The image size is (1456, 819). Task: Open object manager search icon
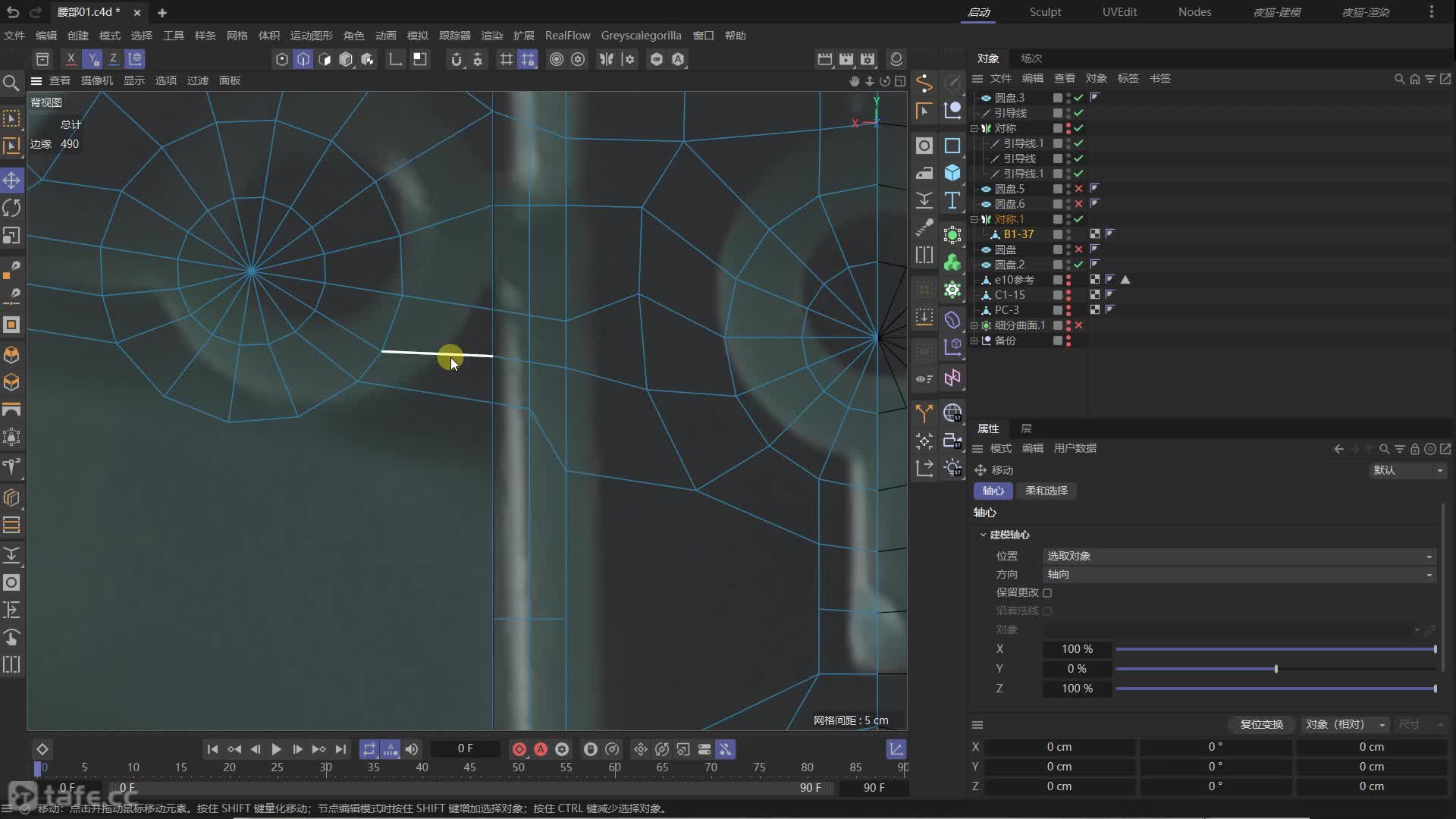1399,79
